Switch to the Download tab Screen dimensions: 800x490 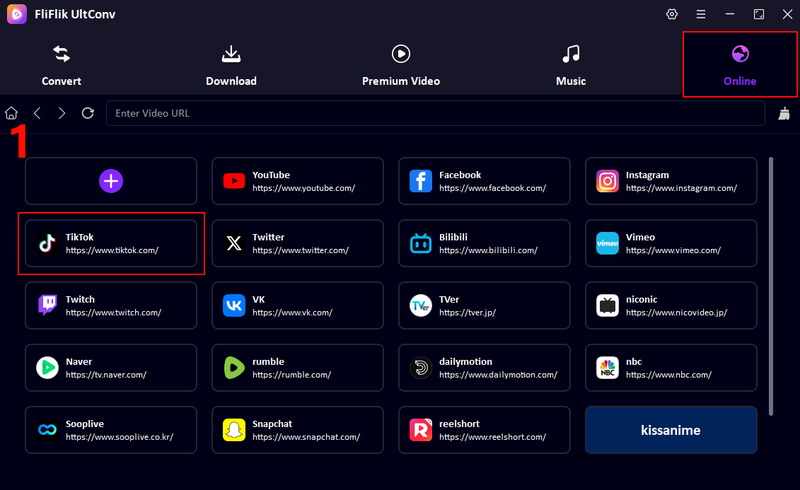click(x=231, y=65)
